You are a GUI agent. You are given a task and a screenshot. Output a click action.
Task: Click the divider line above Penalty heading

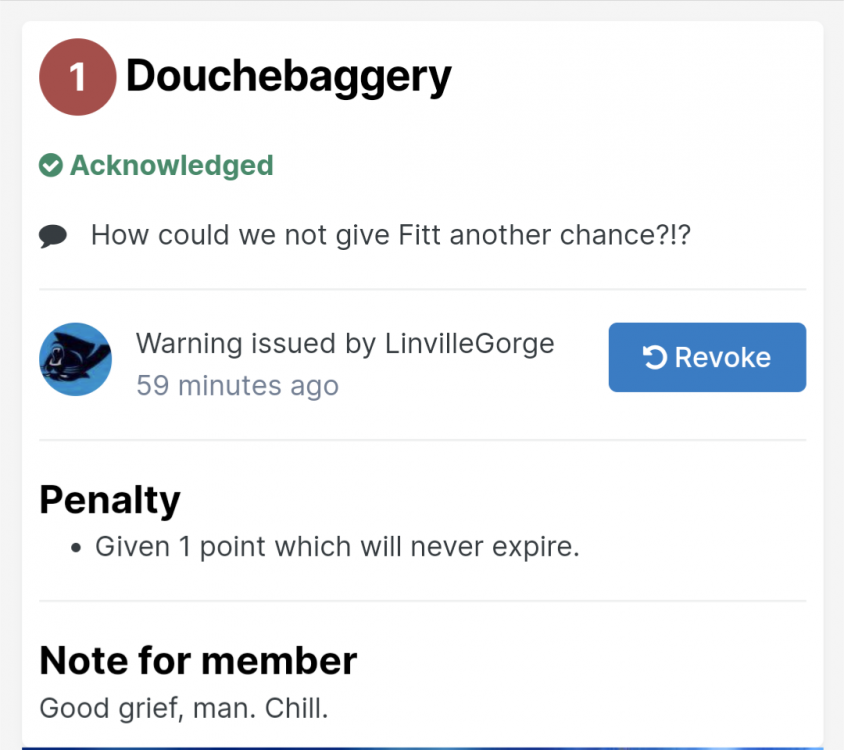click(422, 440)
